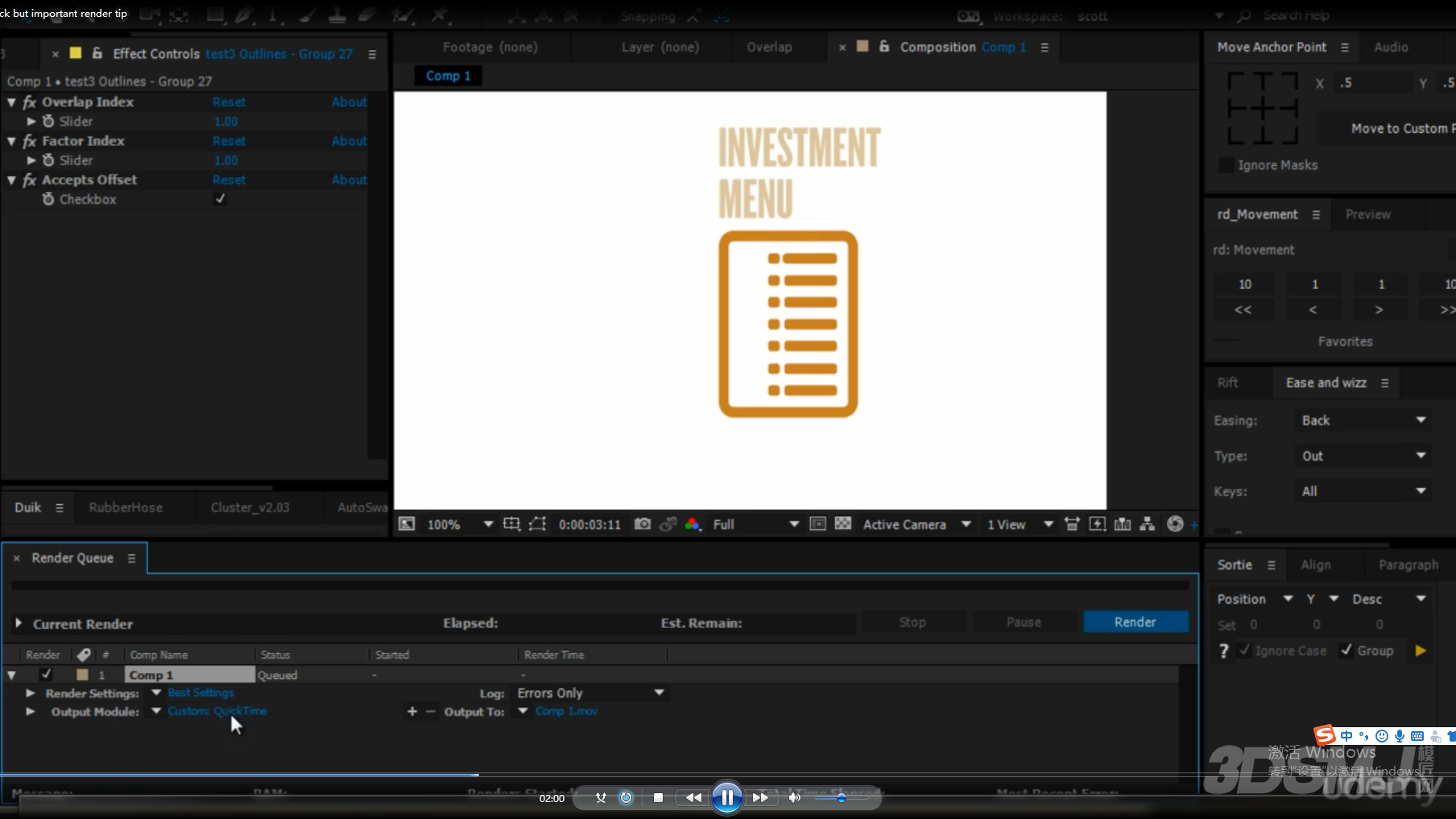Toggle Factor Index fx switch
1456x819 pixels.
tap(30, 141)
